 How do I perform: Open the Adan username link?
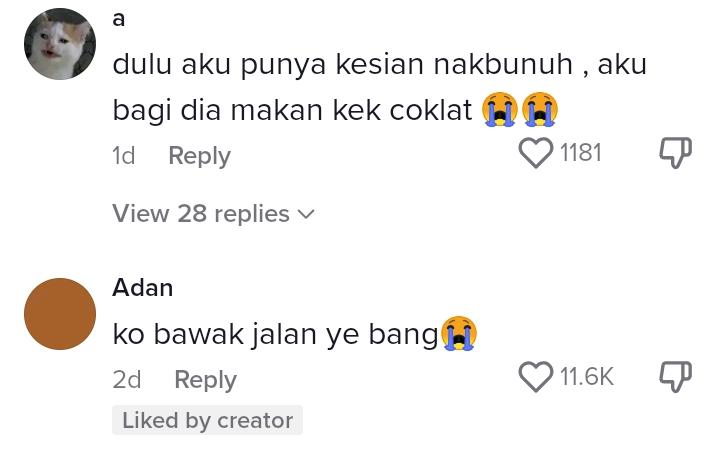click(143, 288)
